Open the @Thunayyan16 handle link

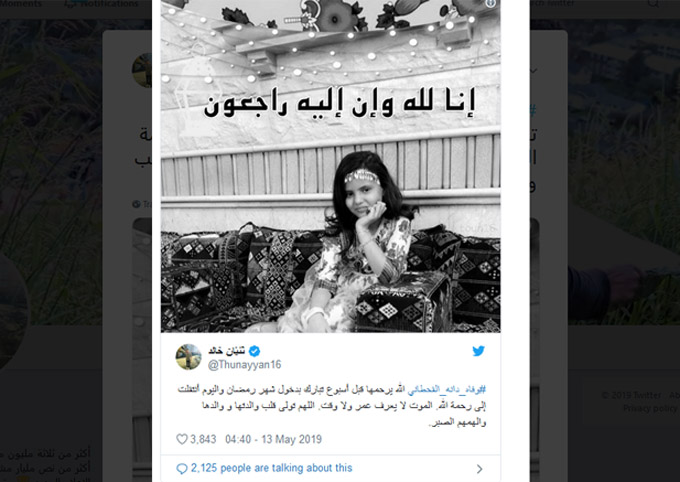click(x=245, y=365)
